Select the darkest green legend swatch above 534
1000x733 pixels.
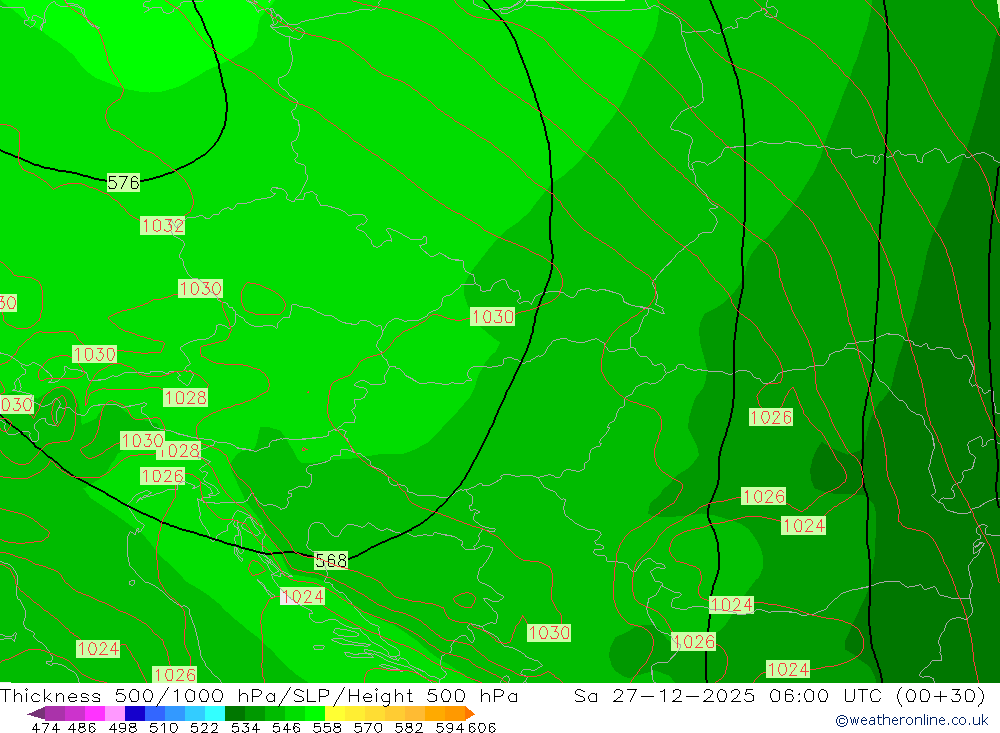pyautogui.click(x=235, y=713)
